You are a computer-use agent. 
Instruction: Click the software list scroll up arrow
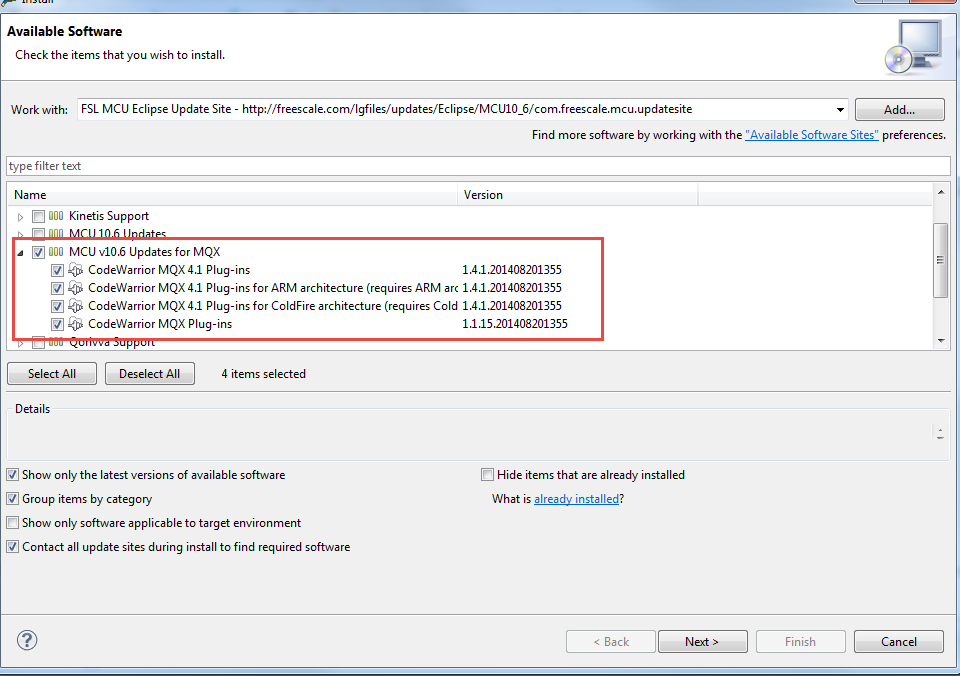[x=941, y=192]
